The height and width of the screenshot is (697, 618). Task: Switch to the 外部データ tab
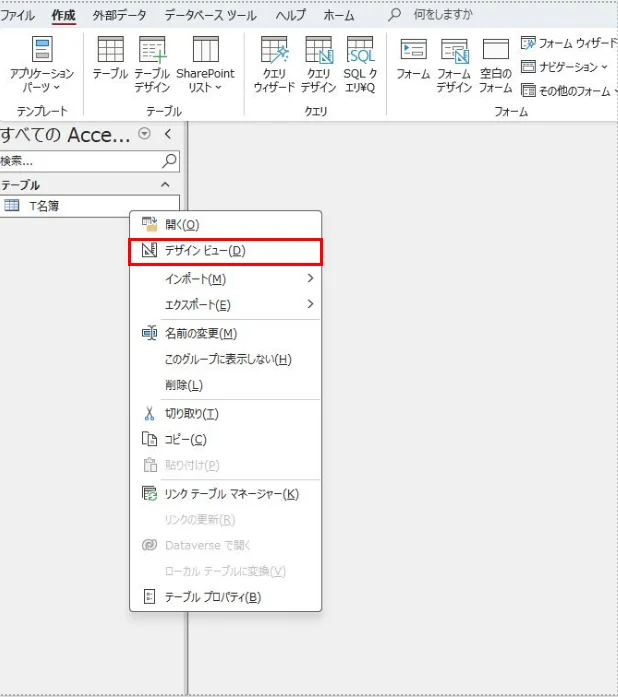click(119, 15)
